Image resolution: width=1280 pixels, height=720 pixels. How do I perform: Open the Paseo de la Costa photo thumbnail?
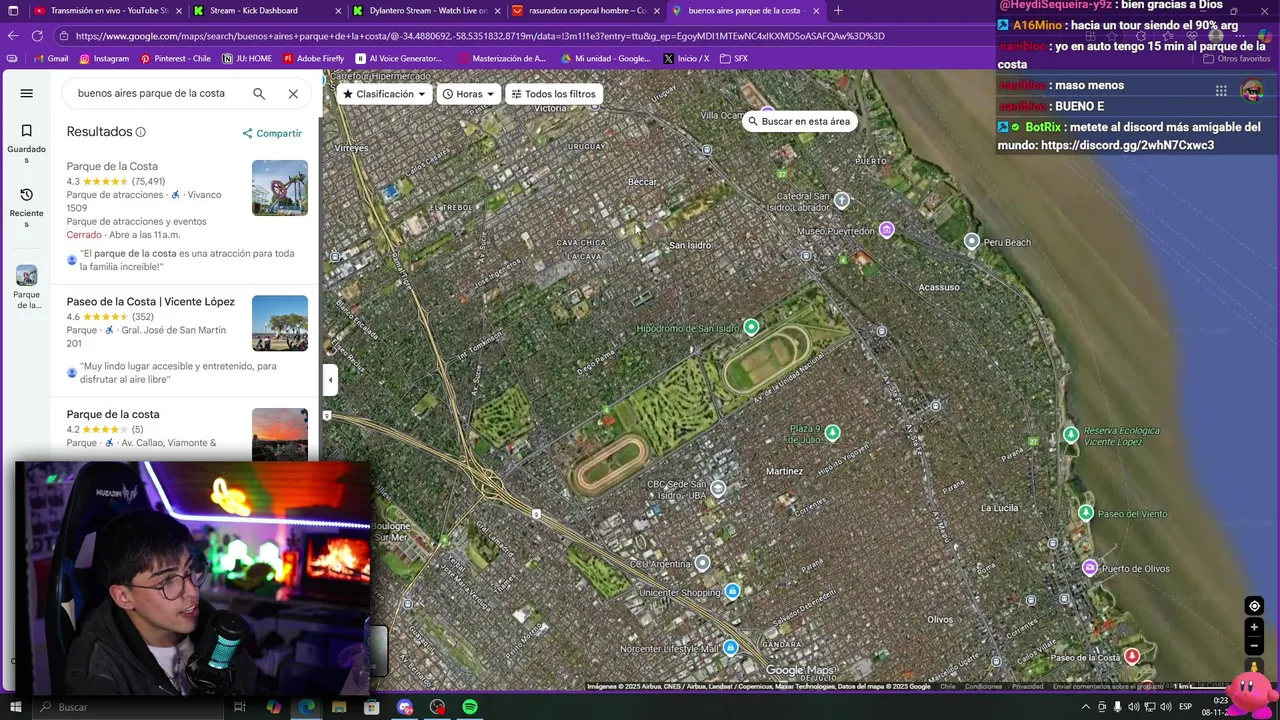click(x=280, y=323)
